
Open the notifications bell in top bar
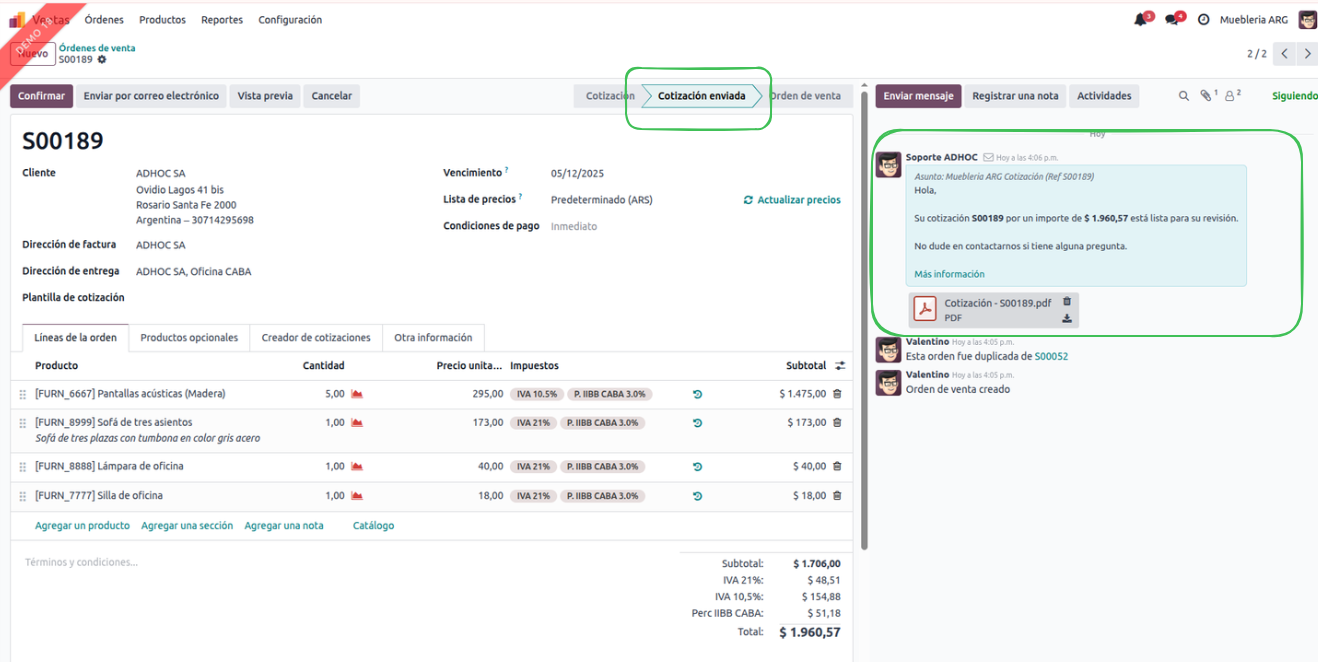pos(1140,20)
